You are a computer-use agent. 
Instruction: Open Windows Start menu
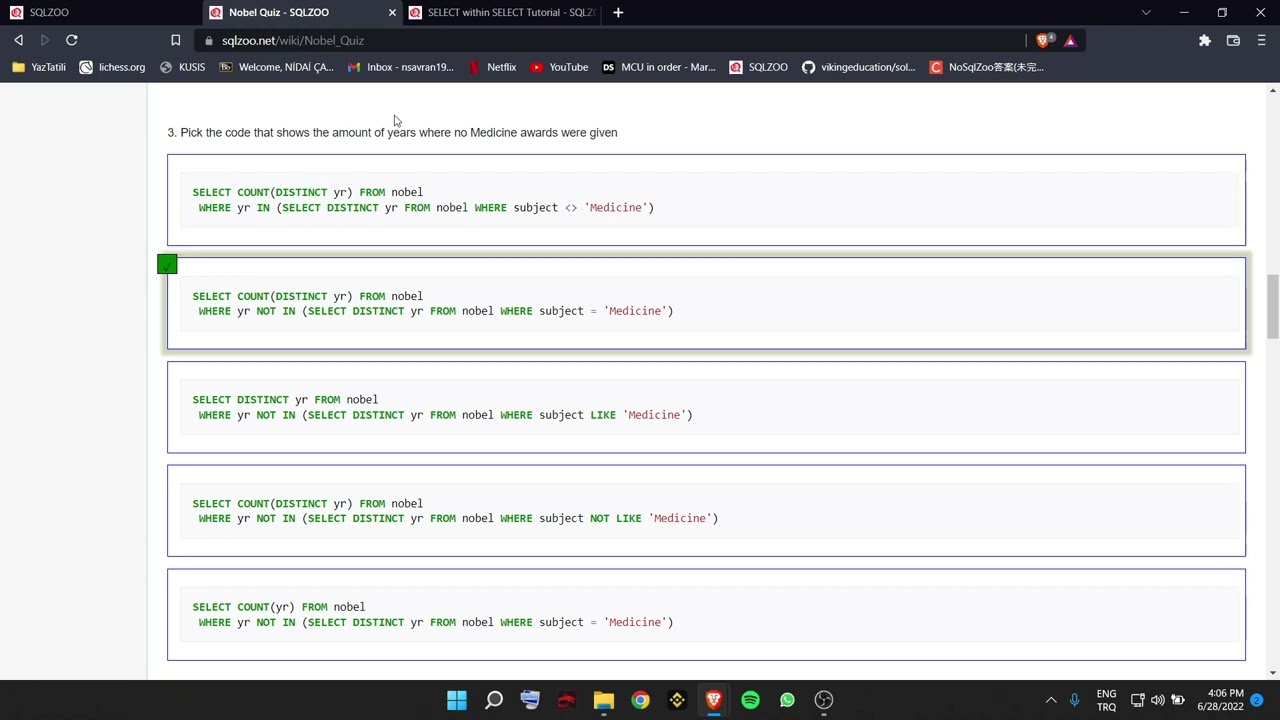click(457, 700)
